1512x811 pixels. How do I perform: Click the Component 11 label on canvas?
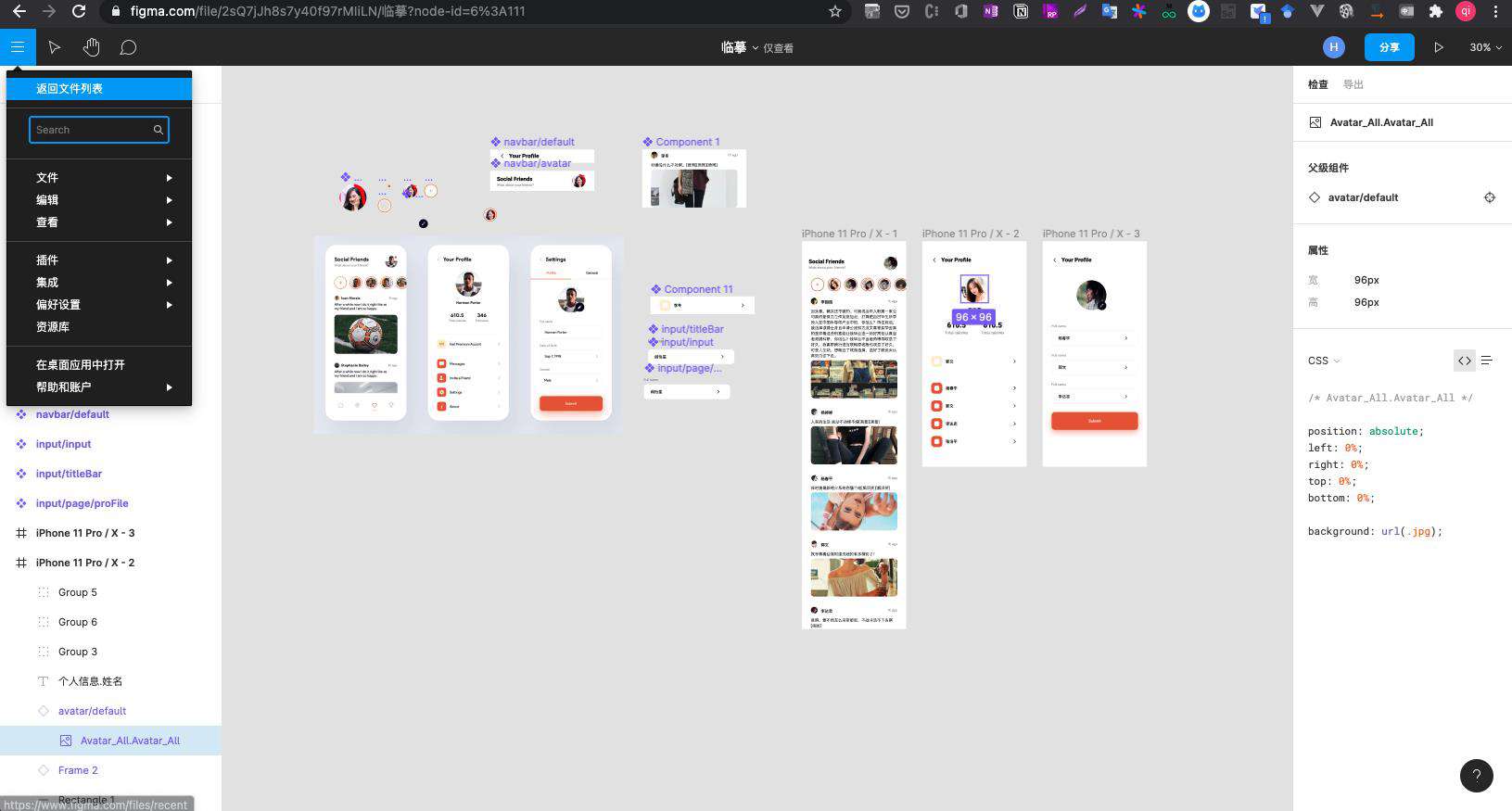pos(698,289)
